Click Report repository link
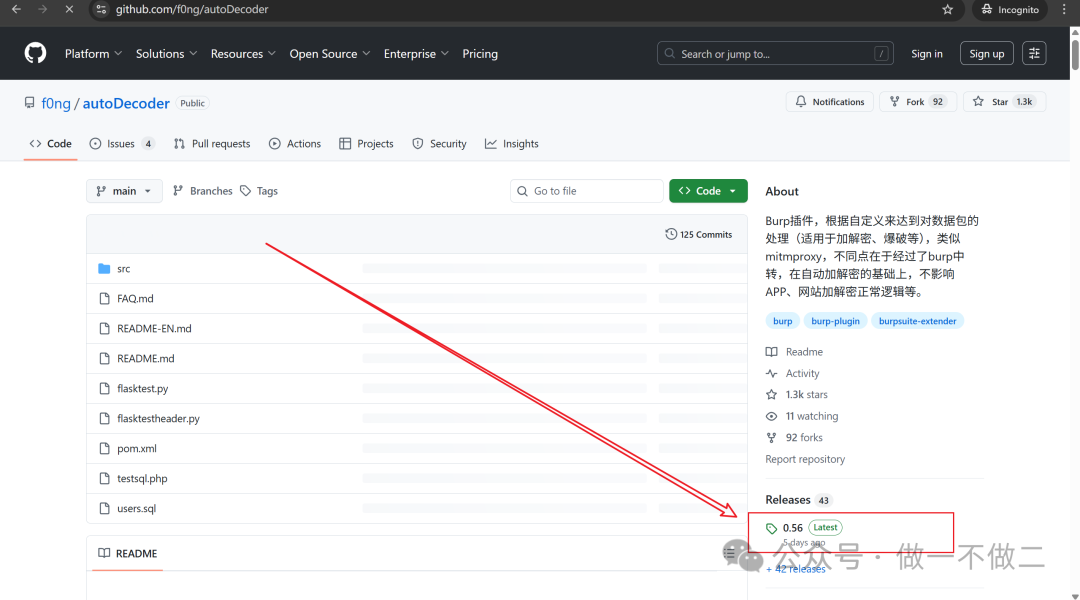 tap(805, 459)
